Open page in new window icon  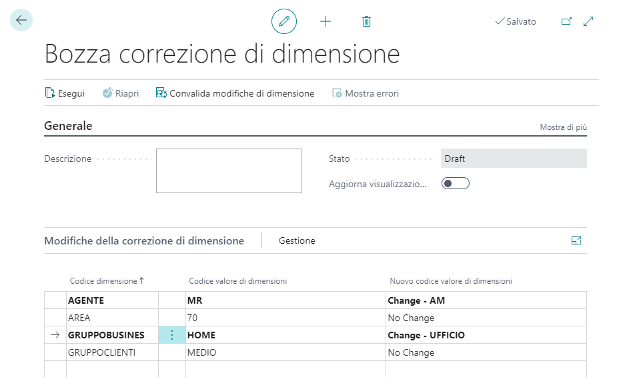[x=566, y=21]
